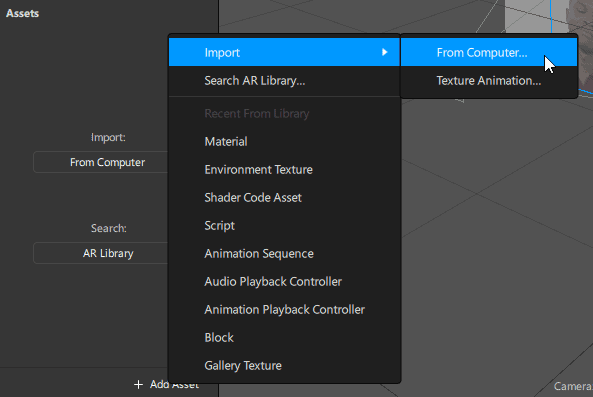Click the Add Asset button
Image resolution: width=593 pixels, height=397 pixels.
[x=166, y=385]
